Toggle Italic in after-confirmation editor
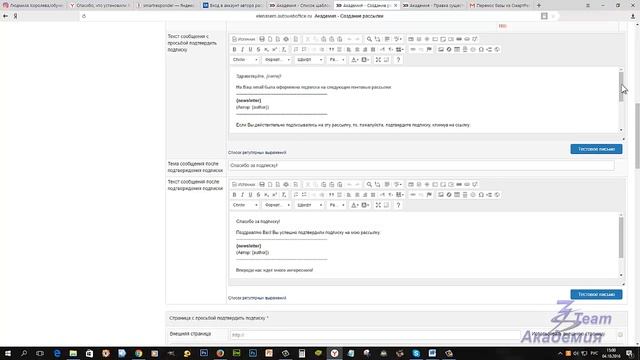The width and height of the screenshot is (640, 360). pos(242,195)
